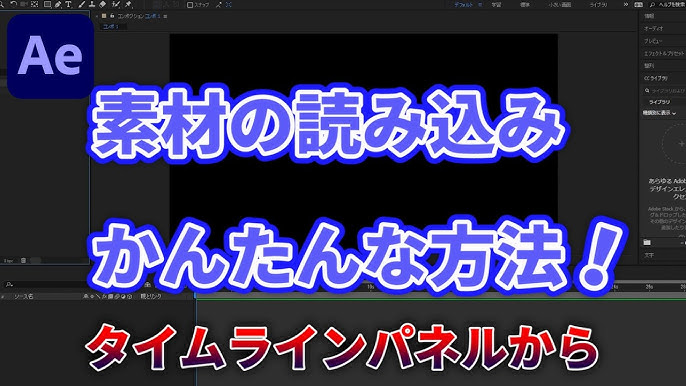Click the 8 bpc color depth button
Screen dimensions: 686x386
[x=8, y=261]
